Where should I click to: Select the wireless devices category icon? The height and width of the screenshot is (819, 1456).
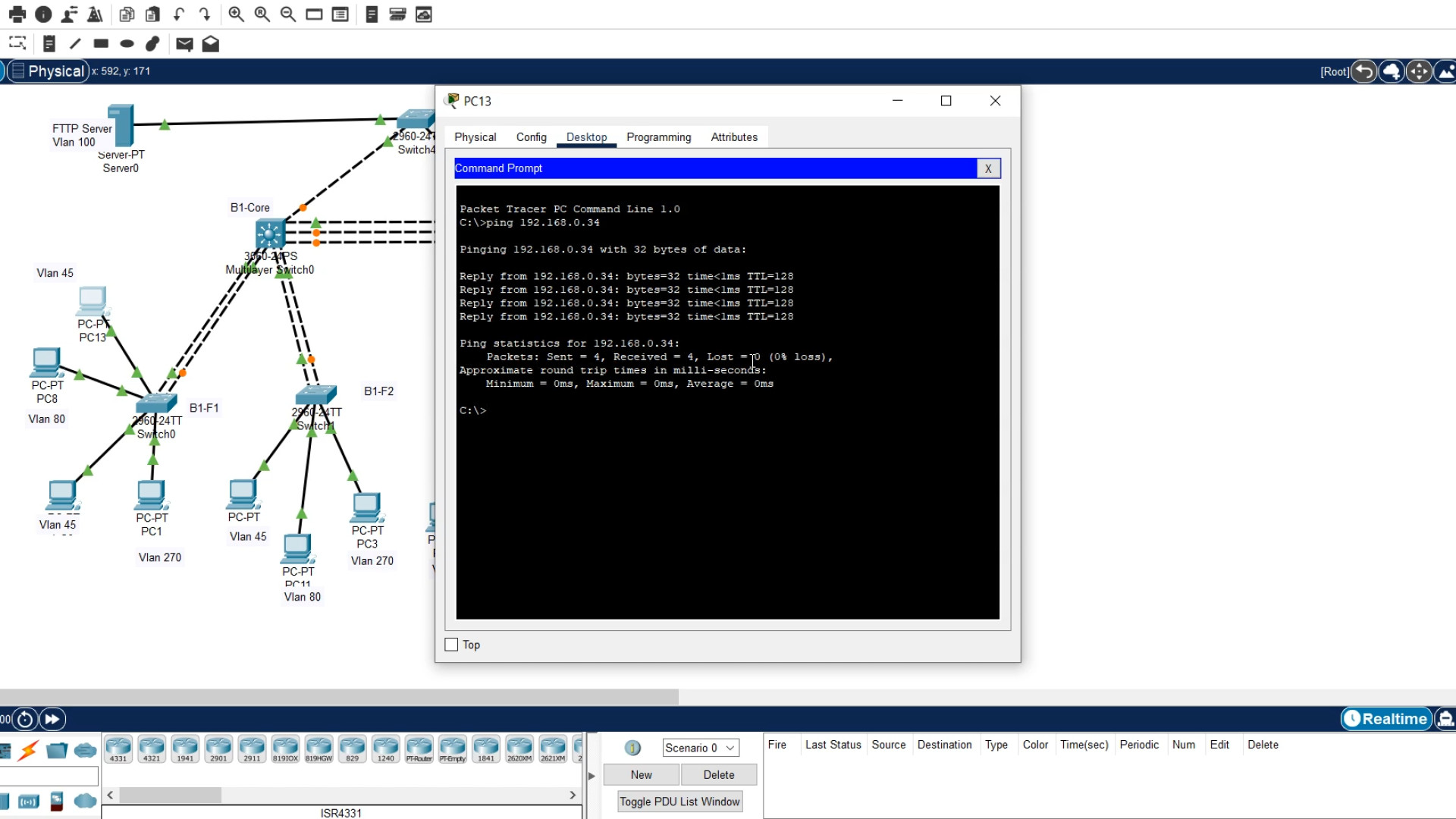29,802
